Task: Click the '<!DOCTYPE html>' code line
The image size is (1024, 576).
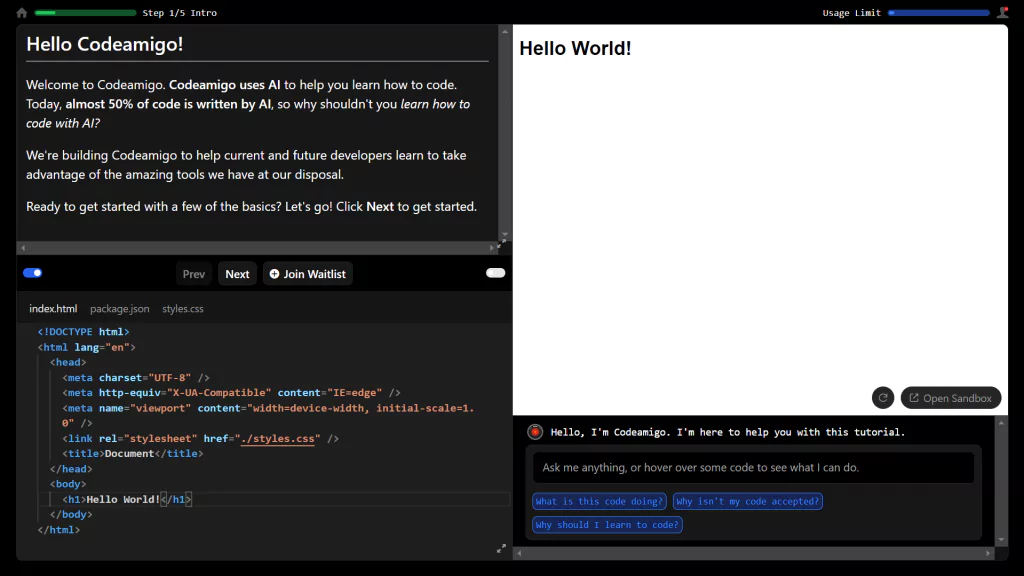Action: point(83,332)
